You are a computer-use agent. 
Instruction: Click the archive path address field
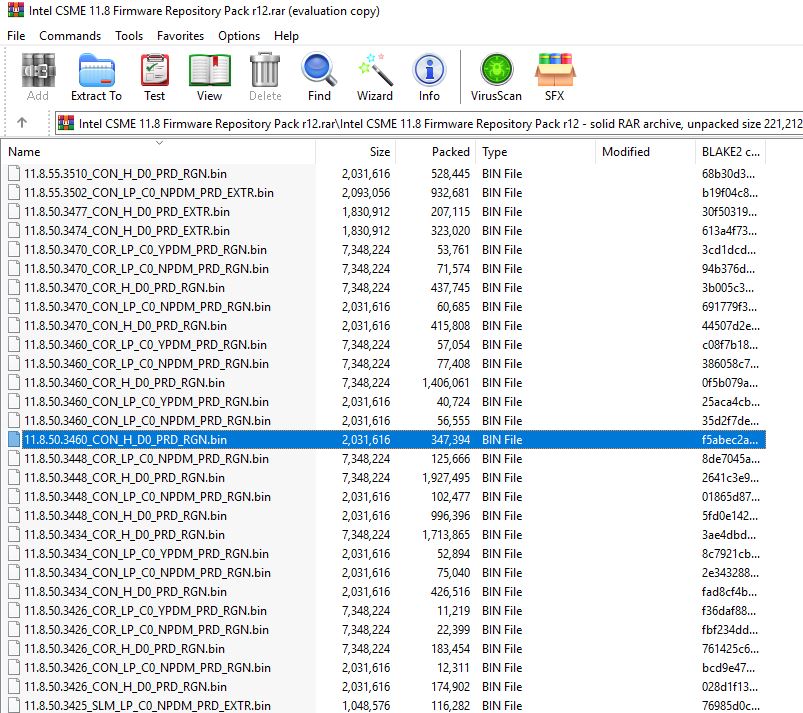click(429, 123)
